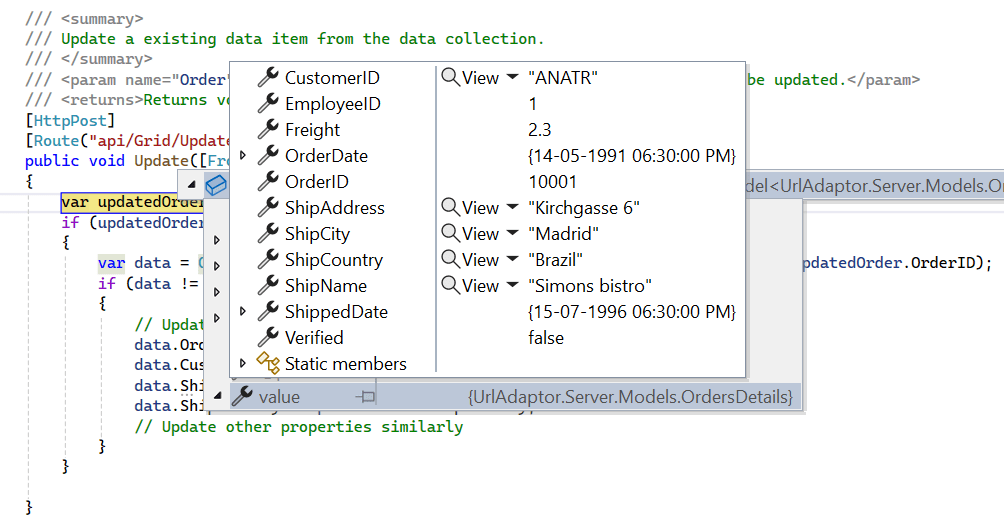Open the View dropdown arrow for ShipAddress
Viewport: 1004px width, 517px height.
tap(511, 208)
